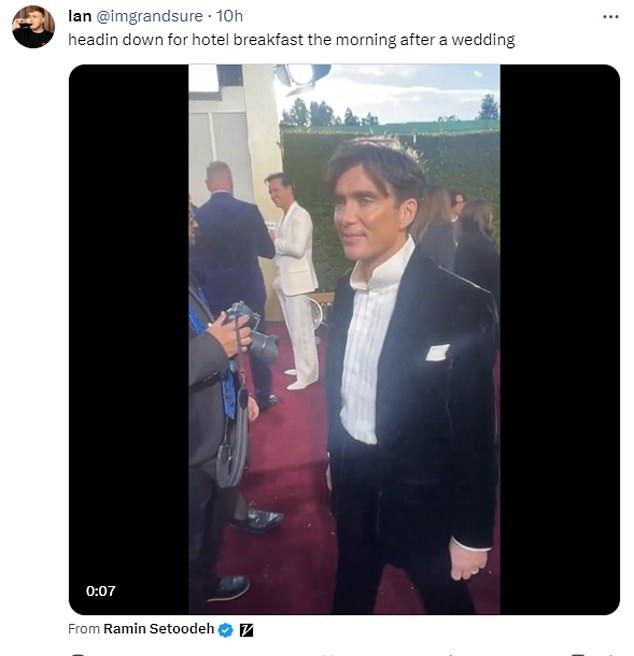
Task: Click the right black bar of the video
Action: (x=559, y=339)
